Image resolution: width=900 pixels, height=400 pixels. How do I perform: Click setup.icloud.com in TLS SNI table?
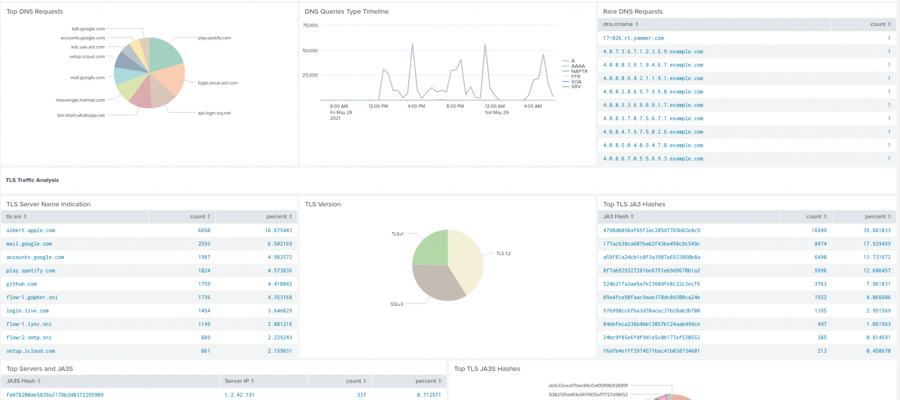[30, 351]
